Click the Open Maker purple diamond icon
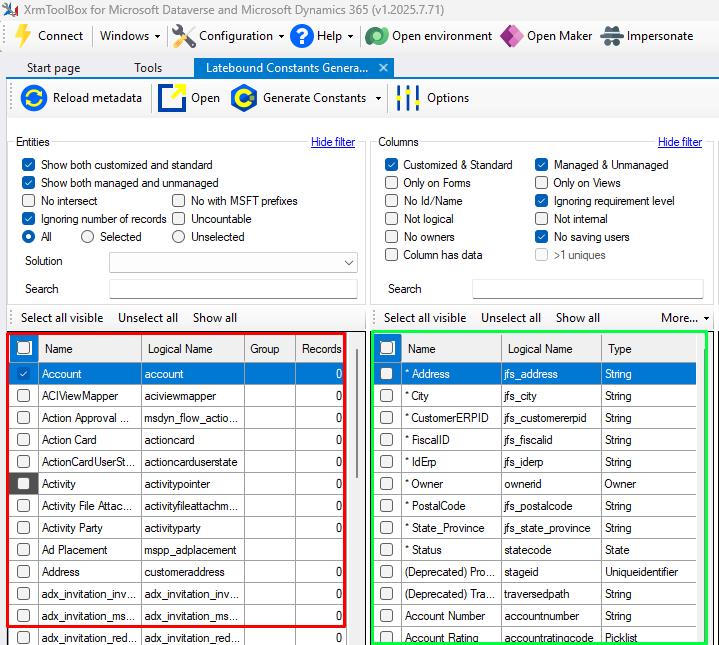Viewport: 719px width, 645px height. tap(512, 36)
